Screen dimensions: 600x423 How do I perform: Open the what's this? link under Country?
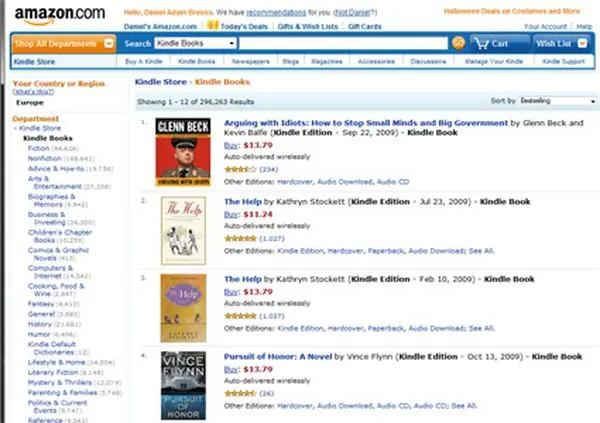click(33, 91)
